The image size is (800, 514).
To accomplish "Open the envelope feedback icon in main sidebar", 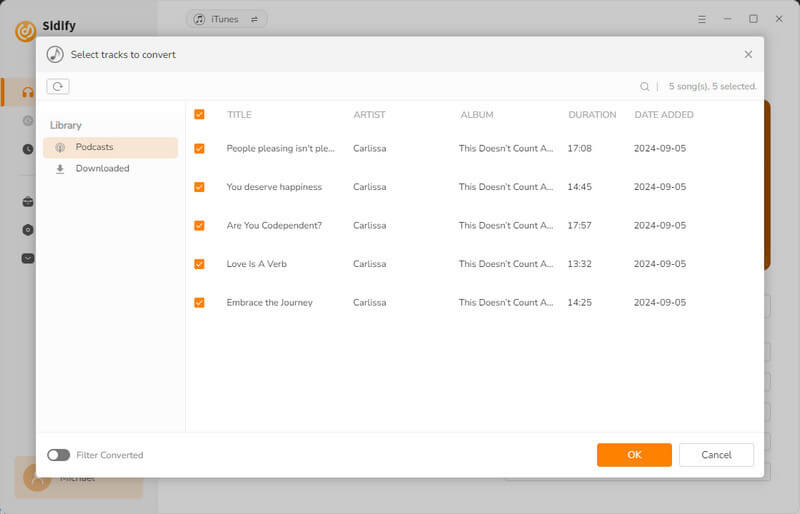I will pos(28,258).
